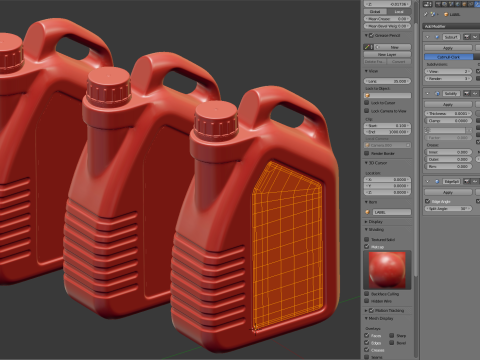Screen dimensions: 480x360
Task: Enable Lock to Cursor checkbox
Action: pos(367,103)
